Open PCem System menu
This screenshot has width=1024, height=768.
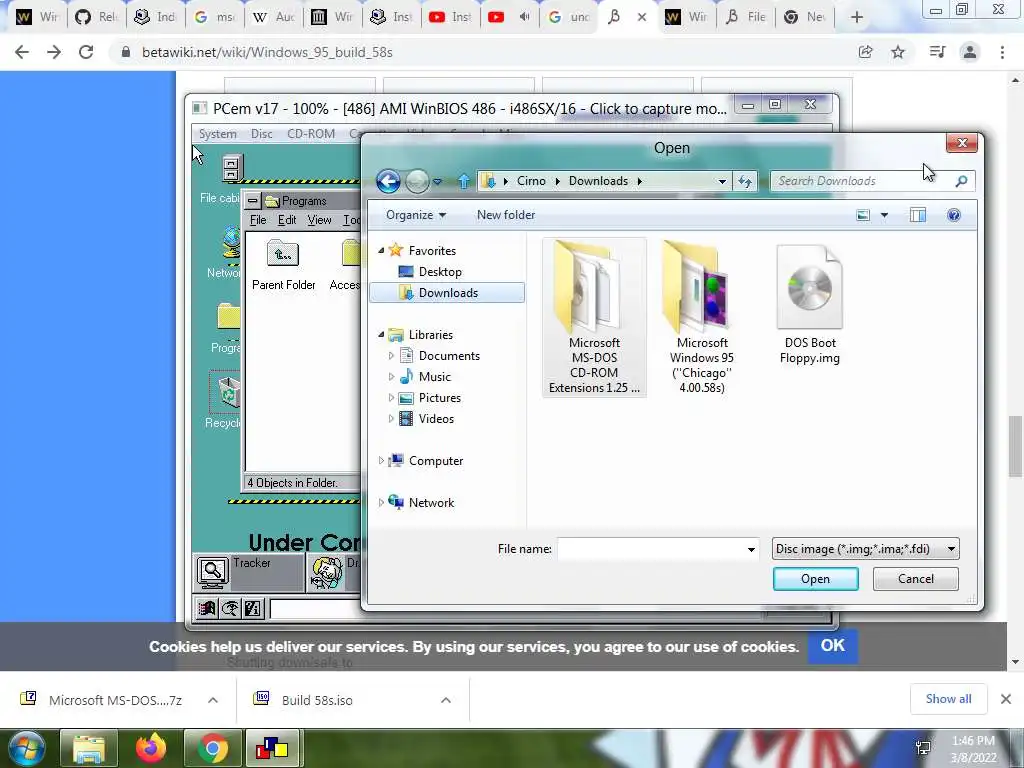[217, 134]
